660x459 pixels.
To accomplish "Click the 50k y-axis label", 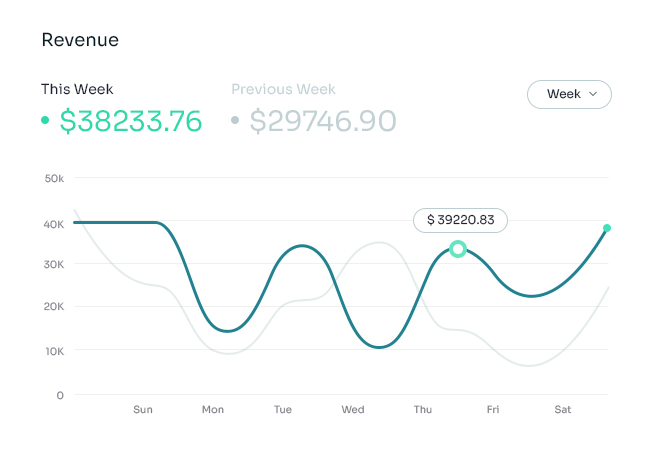I will coord(54,178).
